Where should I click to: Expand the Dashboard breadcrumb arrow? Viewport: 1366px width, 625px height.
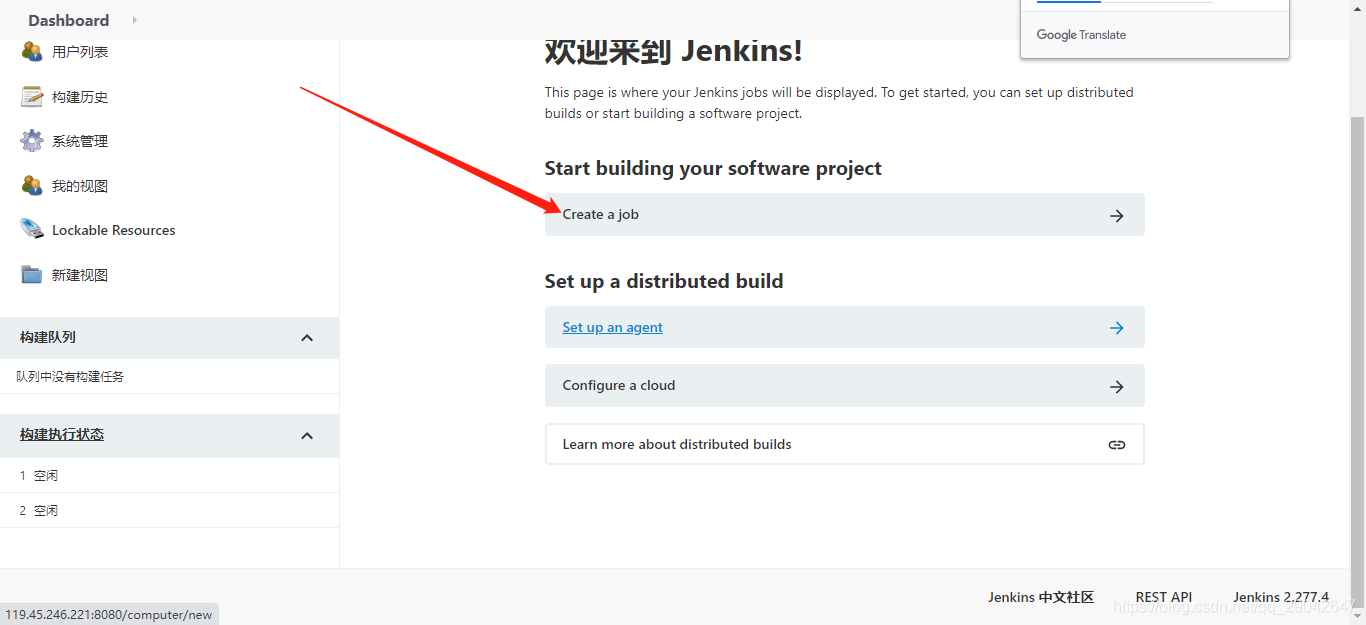coord(135,20)
